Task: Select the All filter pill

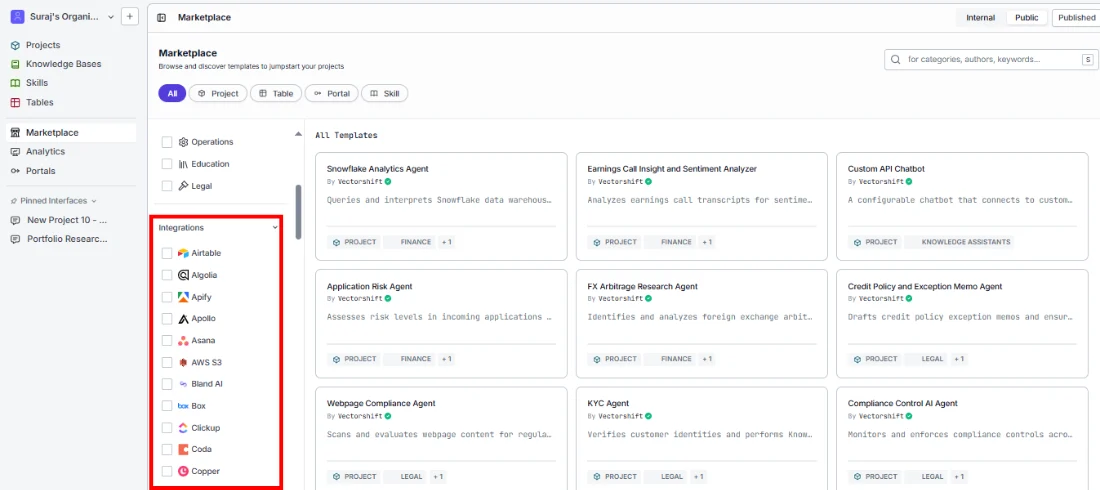Action: [x=172, y=93]
